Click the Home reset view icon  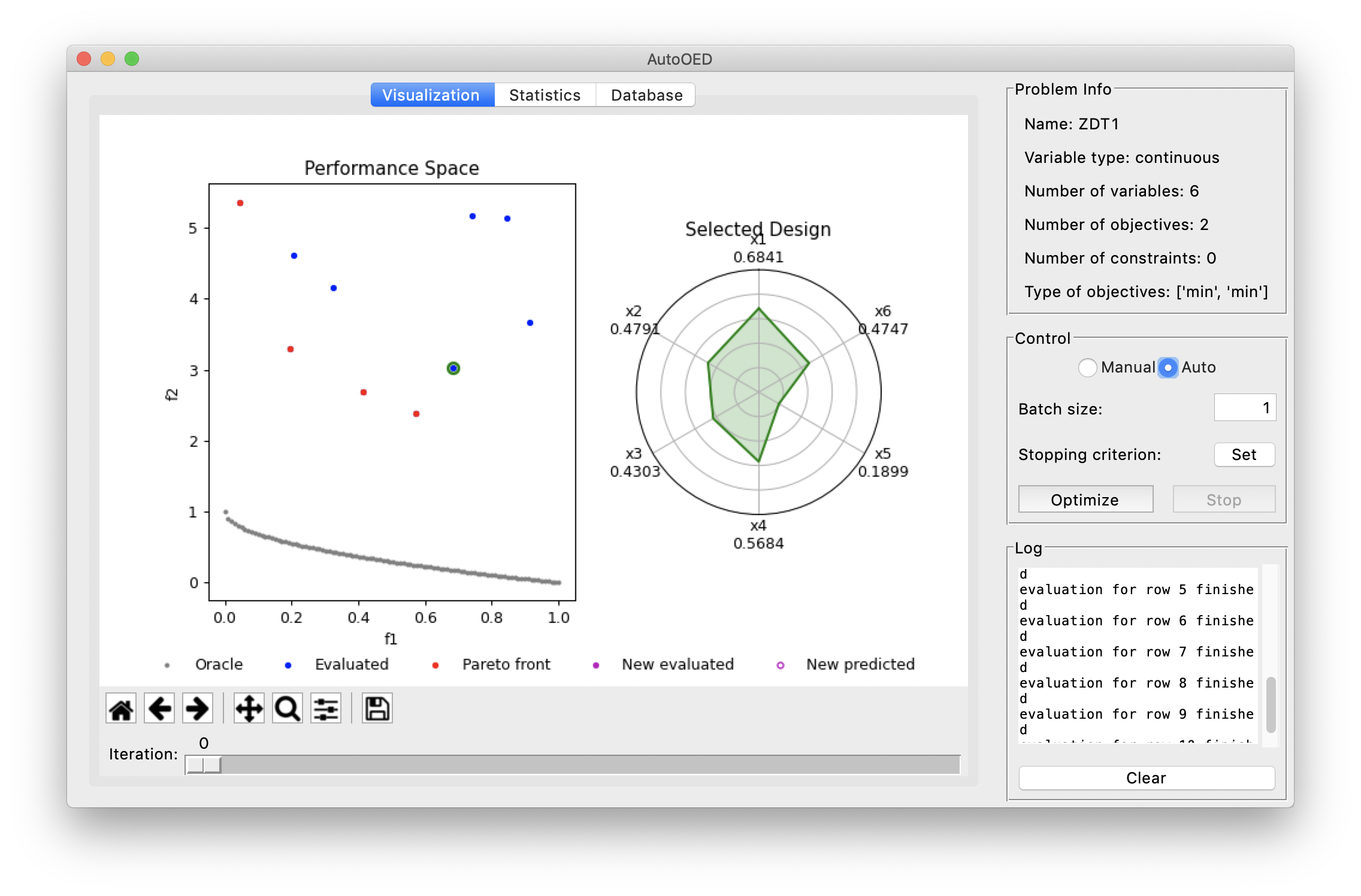coord(122,709)
